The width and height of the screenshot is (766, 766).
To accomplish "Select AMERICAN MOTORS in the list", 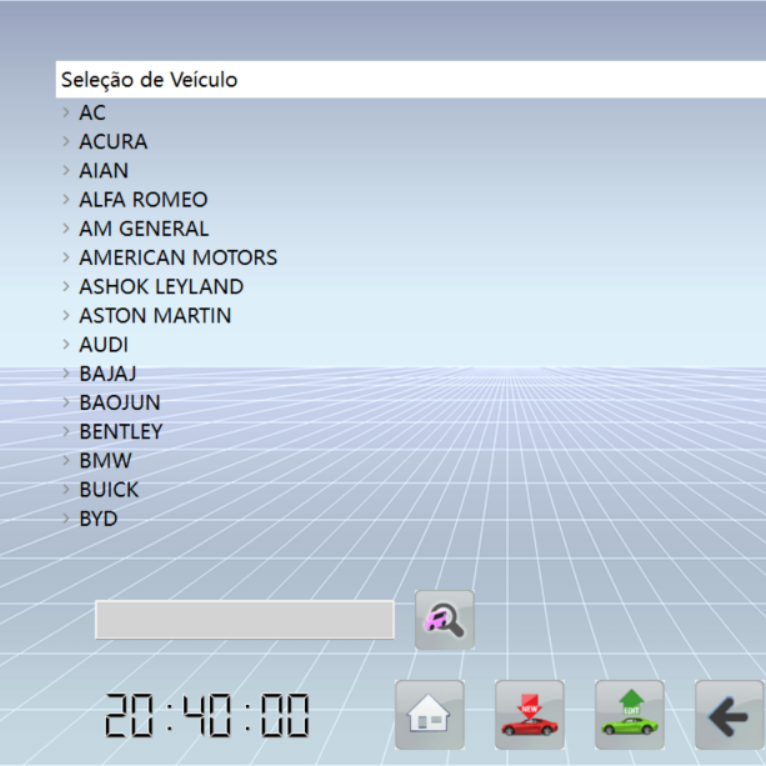I will (x=178, y=257).
